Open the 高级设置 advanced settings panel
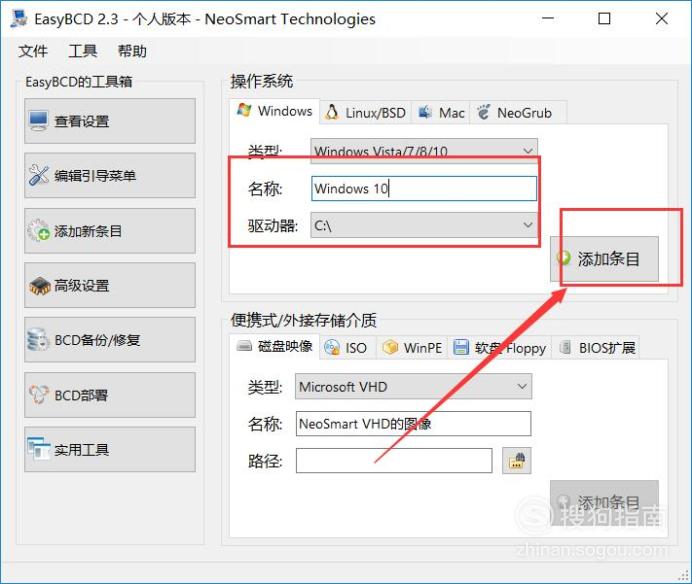 pos(110,285)
